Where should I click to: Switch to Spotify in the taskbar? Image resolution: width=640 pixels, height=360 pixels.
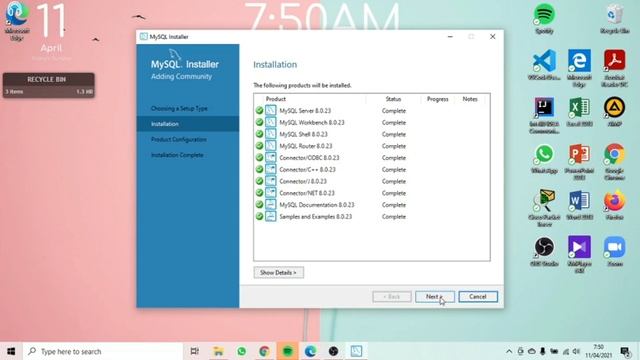point(287,351)
